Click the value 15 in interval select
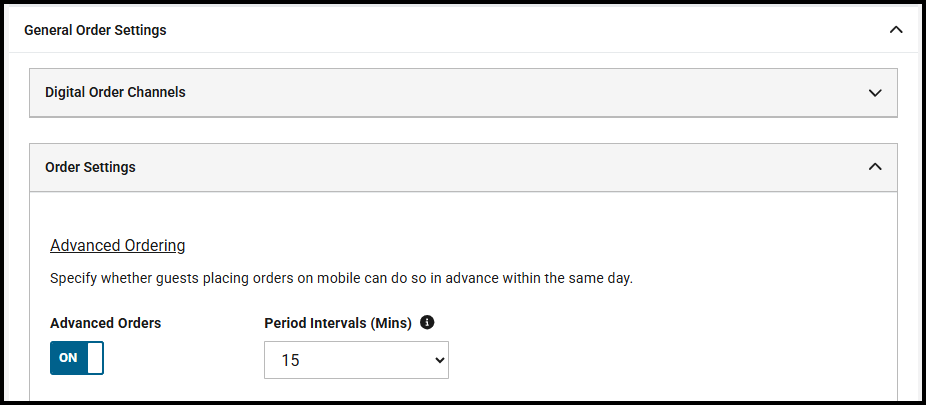926x405 pixels. pyautogui.click(x=291, y=361)
